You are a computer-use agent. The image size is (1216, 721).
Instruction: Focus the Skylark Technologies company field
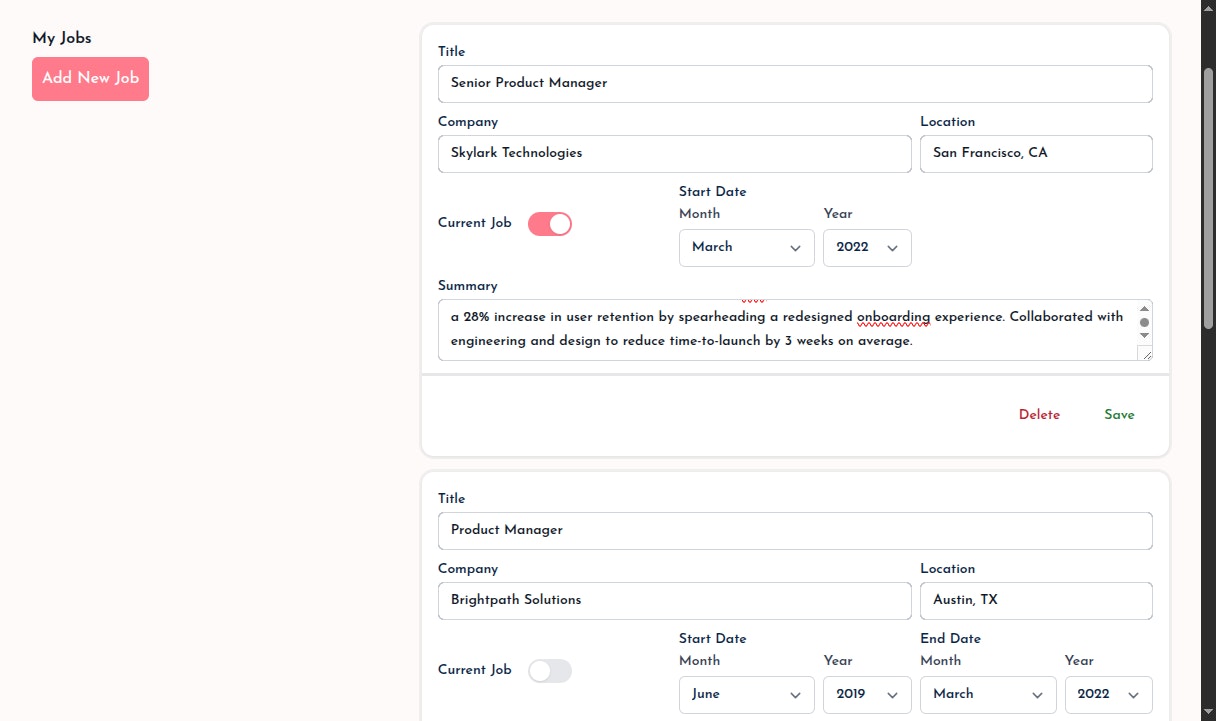[674, 154]
